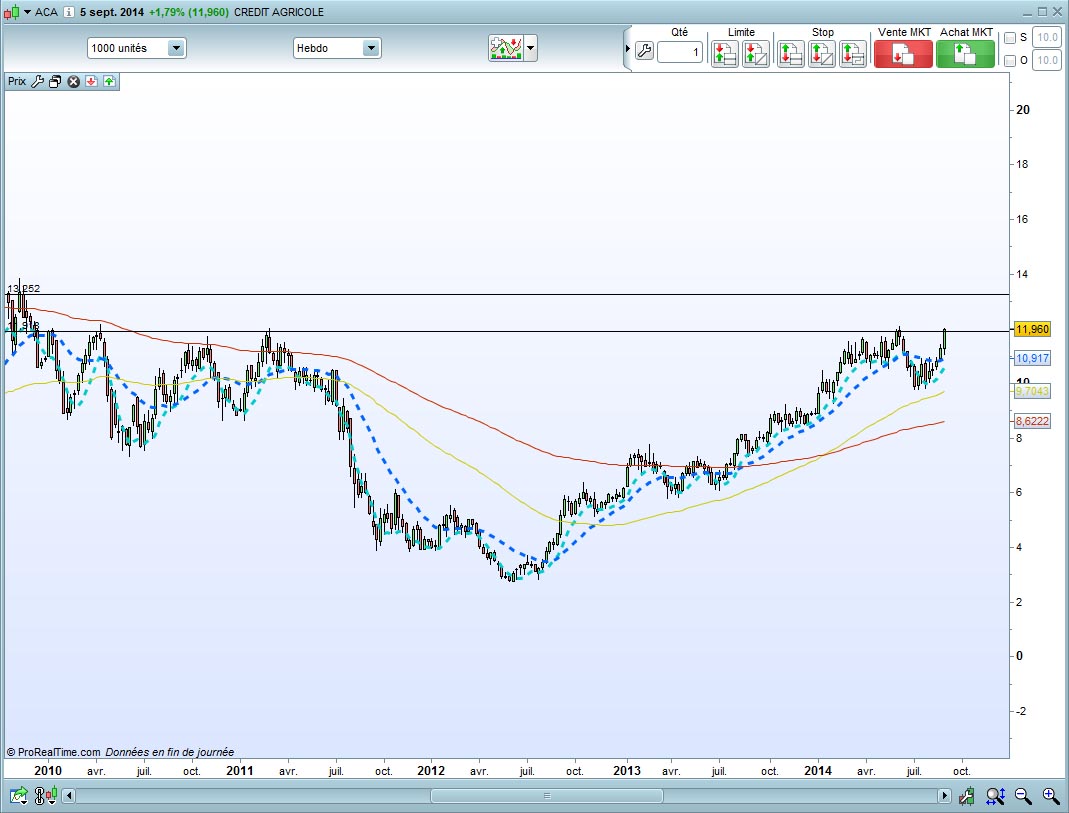Click the Qté quantity field
Screen dimensions: 1069x813
coord(680,52)
